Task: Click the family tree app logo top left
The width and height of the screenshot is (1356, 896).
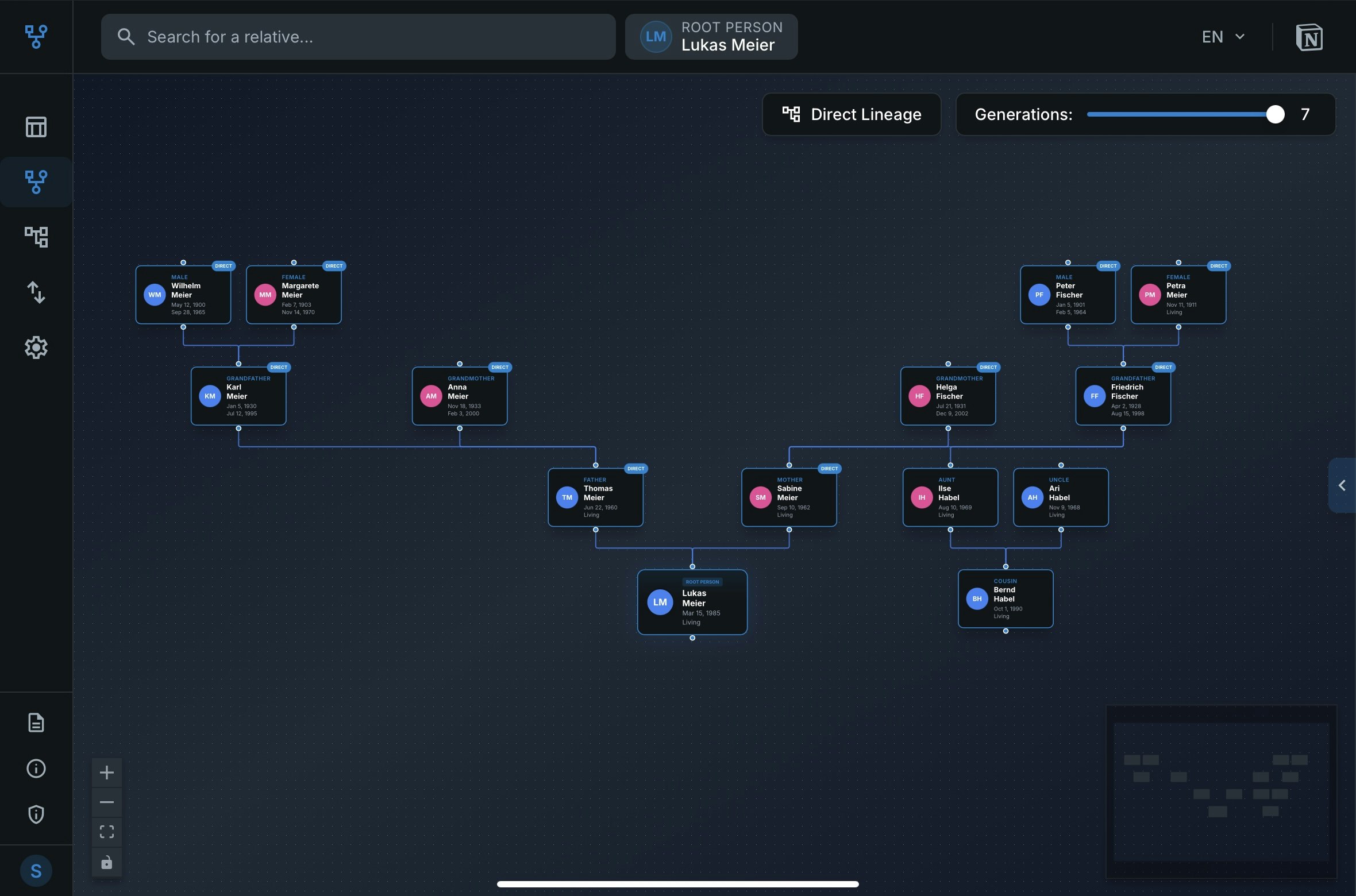Action: coord(36,37)
